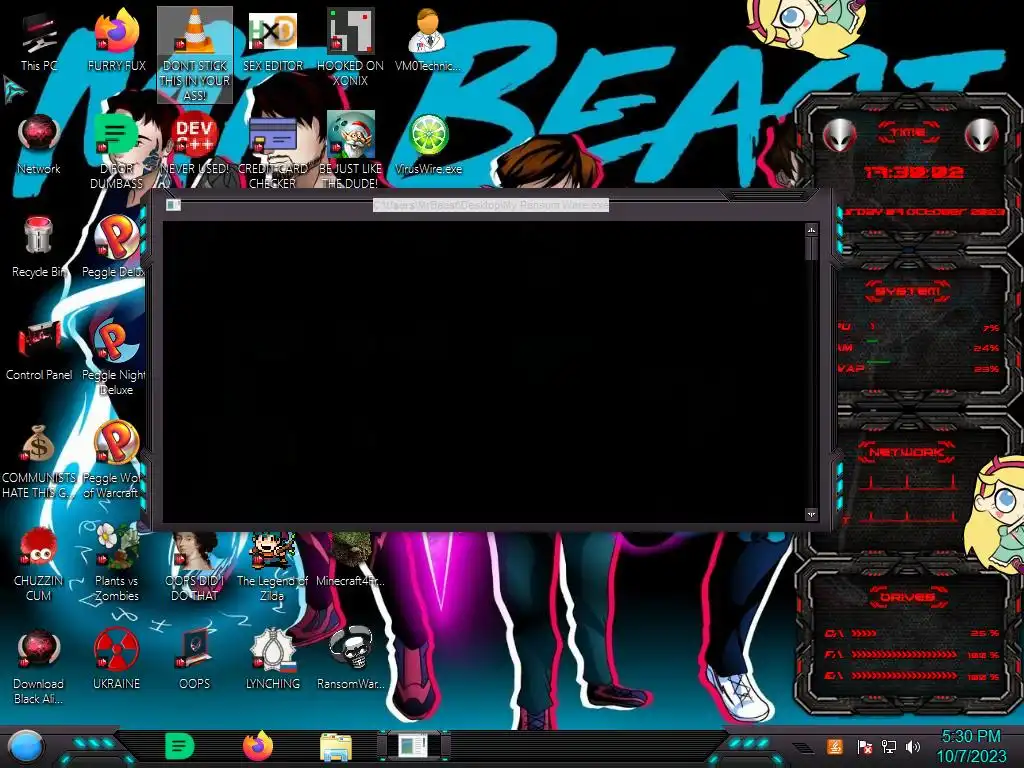Open the Control Panel desktop icon
This screenshot has height=768, width=1024.
[x=39, y=350]
